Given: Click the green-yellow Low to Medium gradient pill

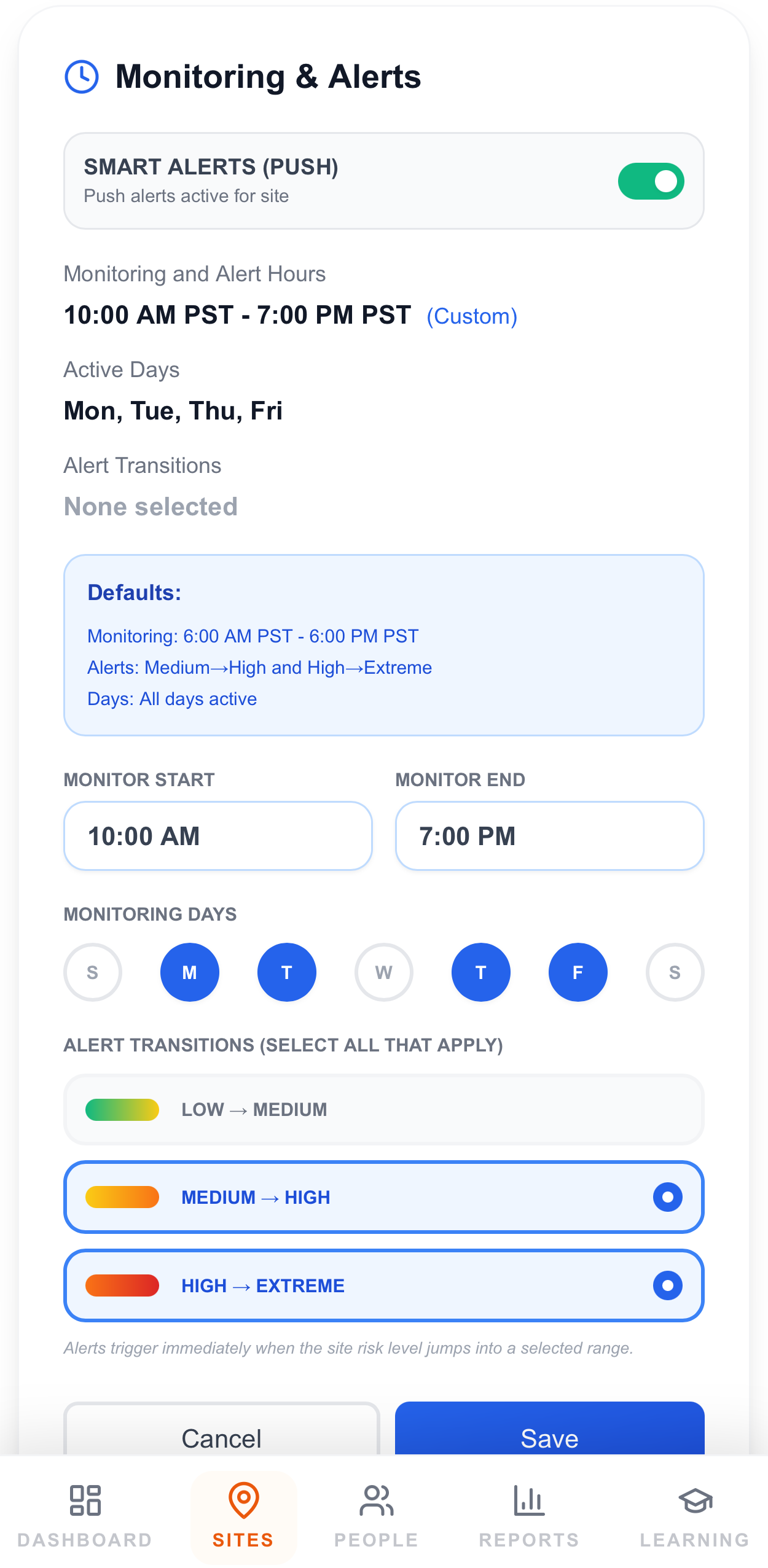Looking at the screenshot, I should 122,1110.
